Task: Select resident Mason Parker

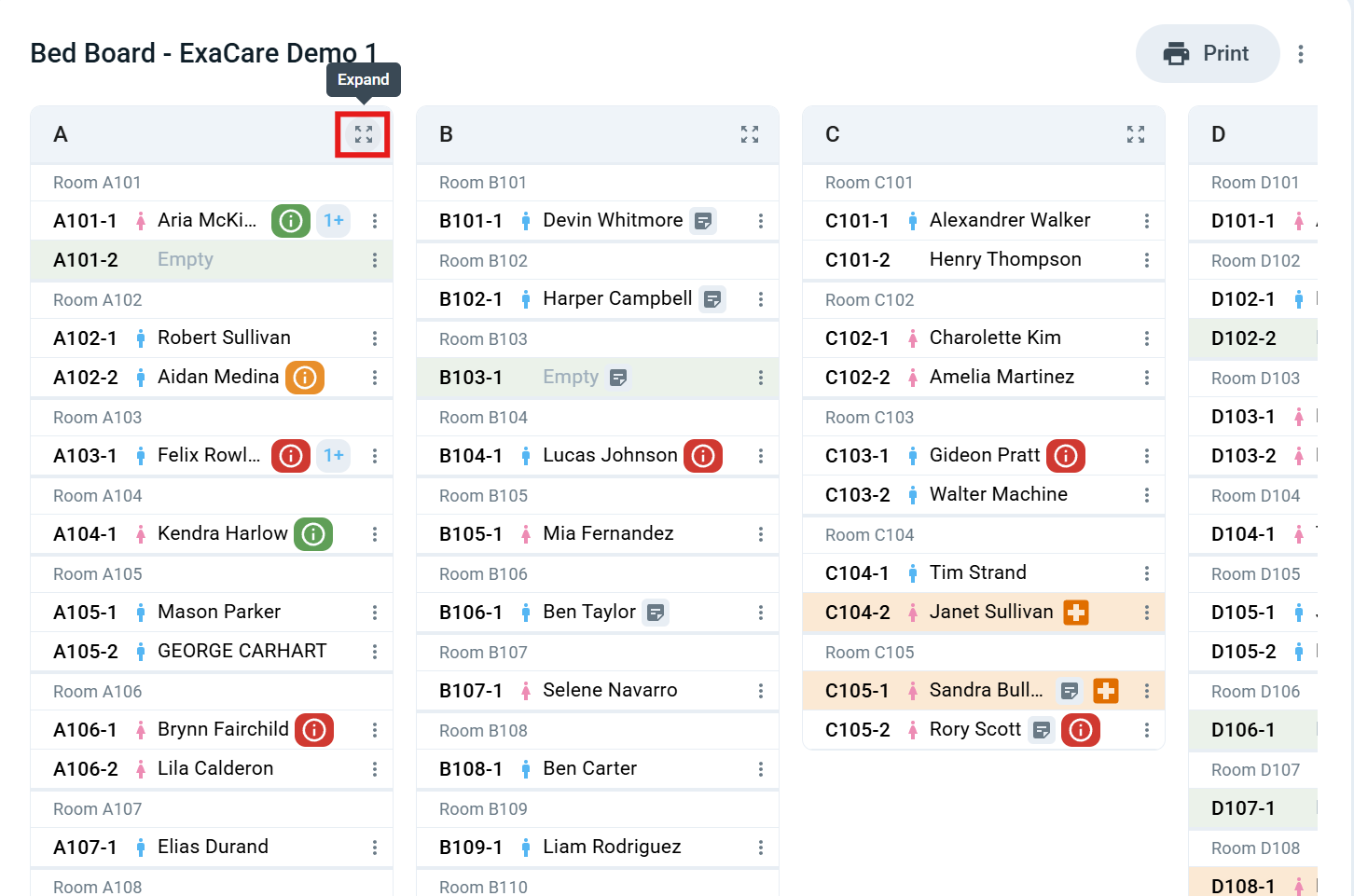Action: [219, 612]
